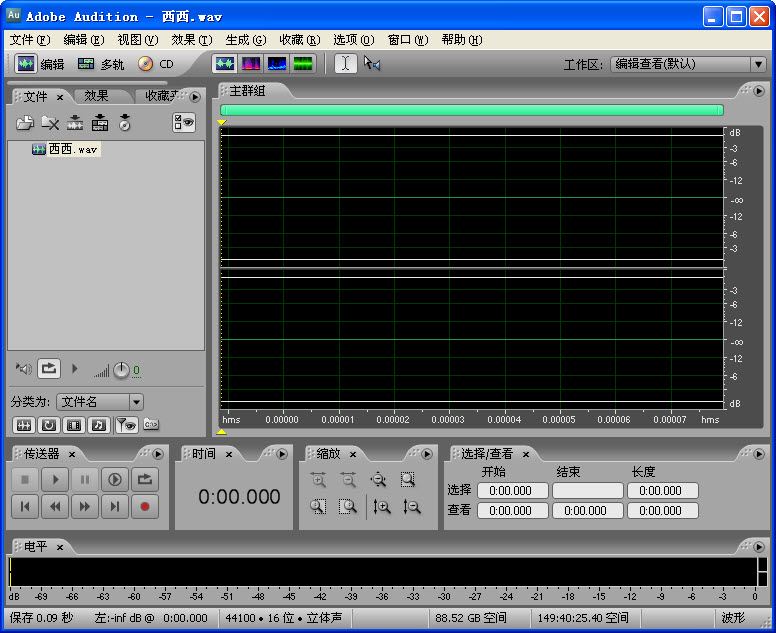Toggle advanced file options eye button

click(x=184, y=122)
